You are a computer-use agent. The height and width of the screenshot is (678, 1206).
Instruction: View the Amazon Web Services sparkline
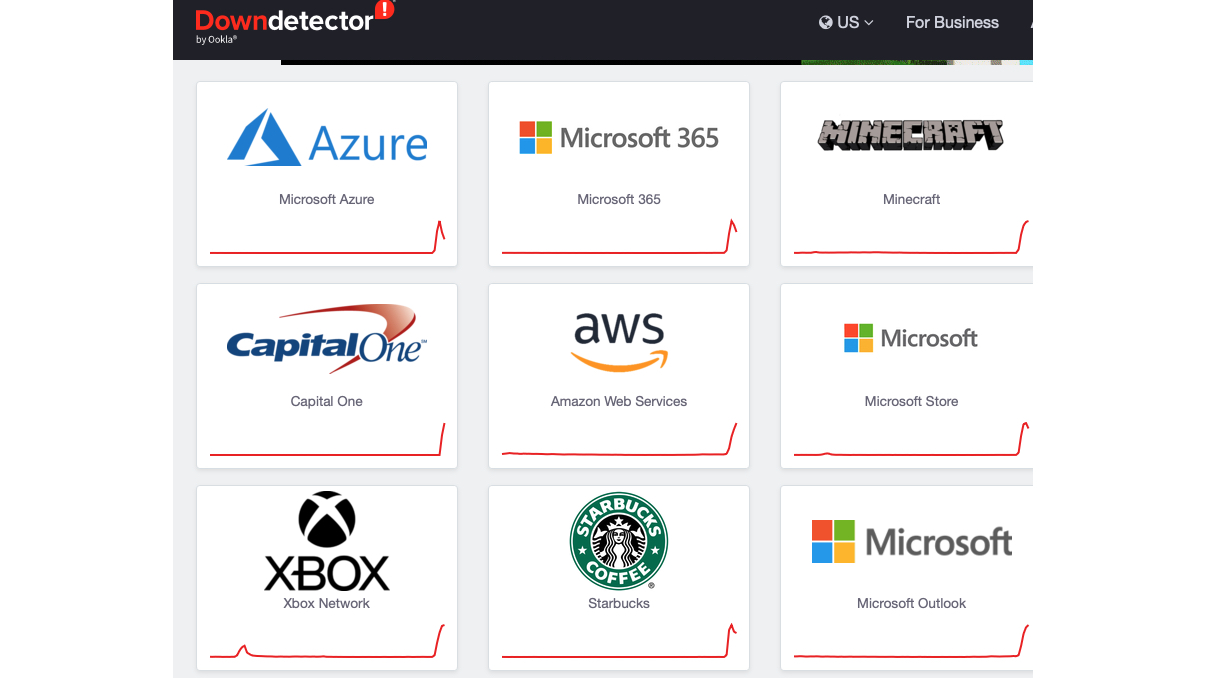(x=619, y=439)
